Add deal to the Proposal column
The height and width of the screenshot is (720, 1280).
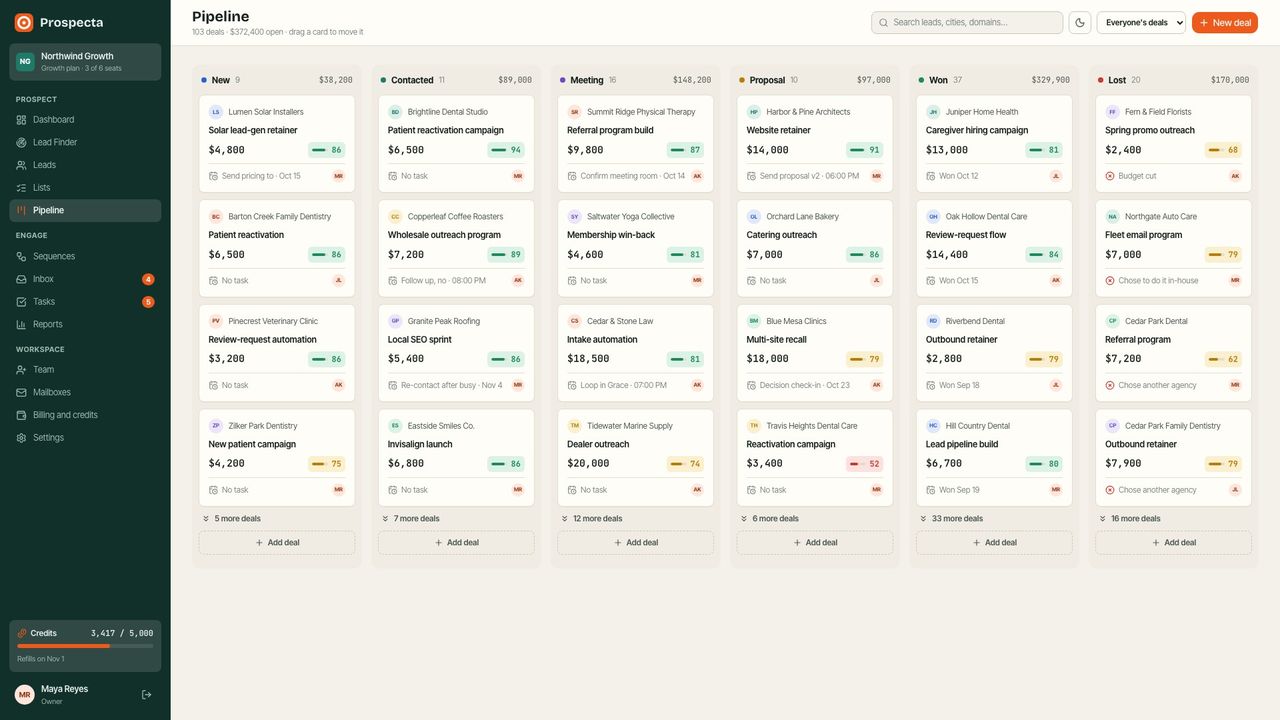[815, 543]
